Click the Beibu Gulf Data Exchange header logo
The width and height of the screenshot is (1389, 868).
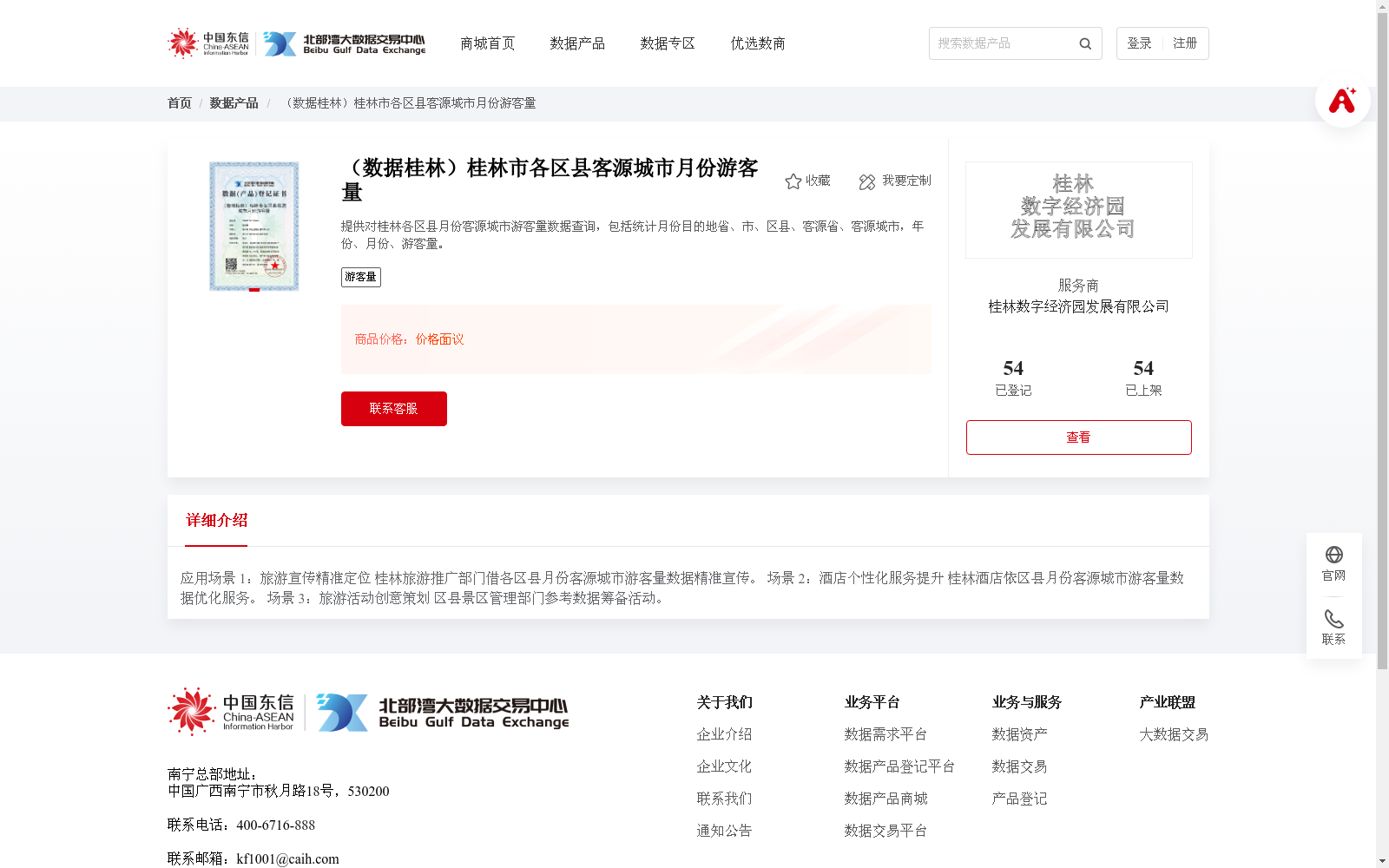click(x=345, y=43)
